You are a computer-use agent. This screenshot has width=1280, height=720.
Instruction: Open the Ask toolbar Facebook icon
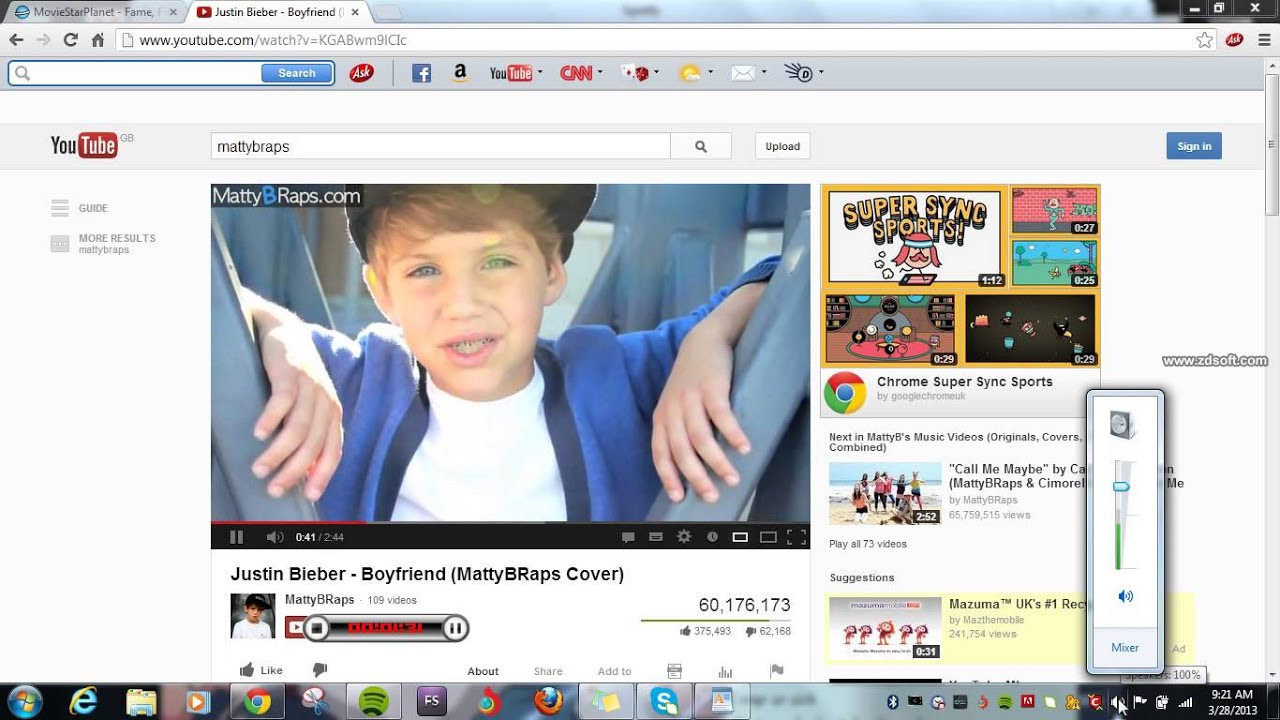(x=421, y=73)
